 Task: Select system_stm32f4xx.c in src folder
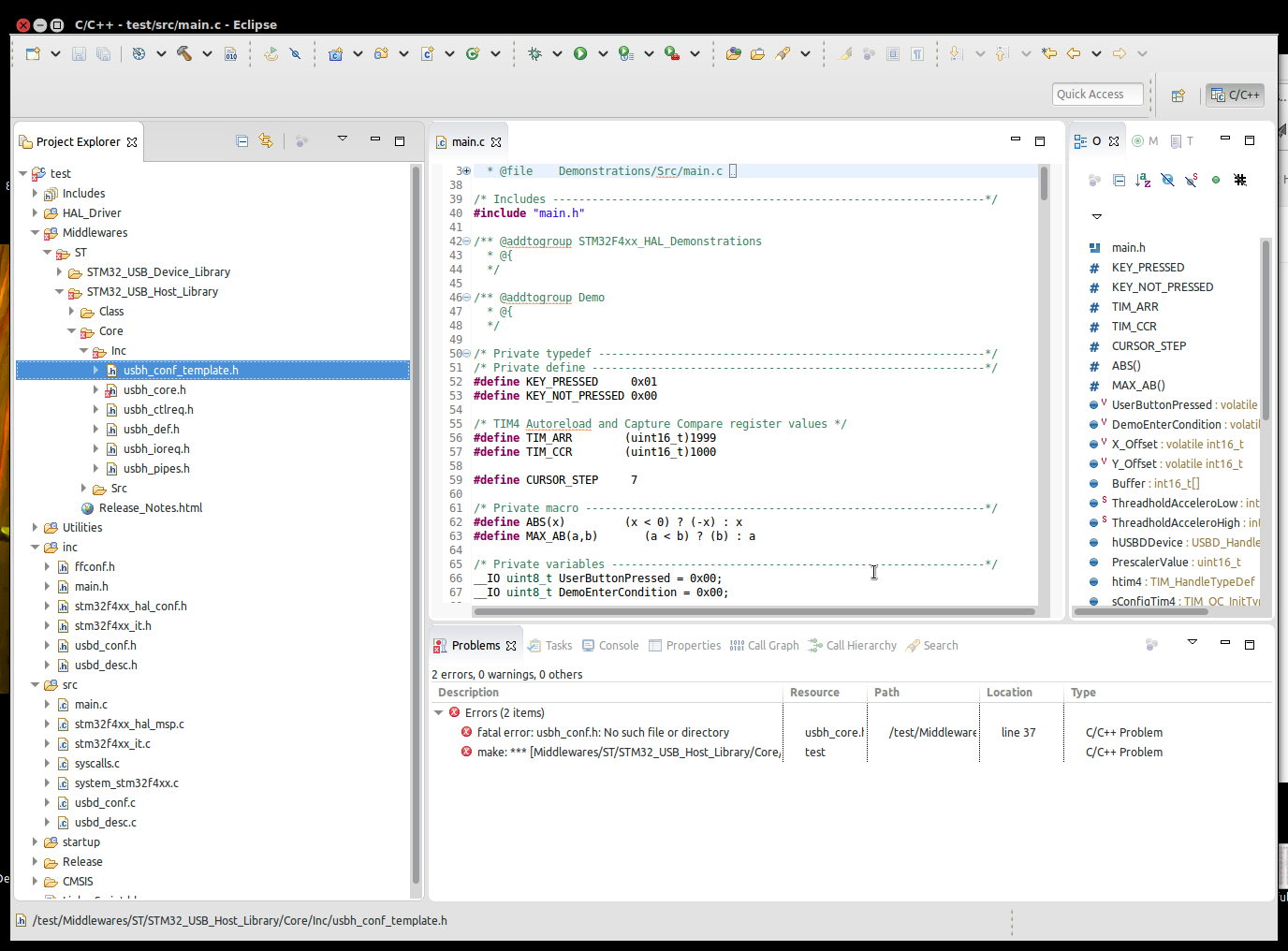[126, 783]
